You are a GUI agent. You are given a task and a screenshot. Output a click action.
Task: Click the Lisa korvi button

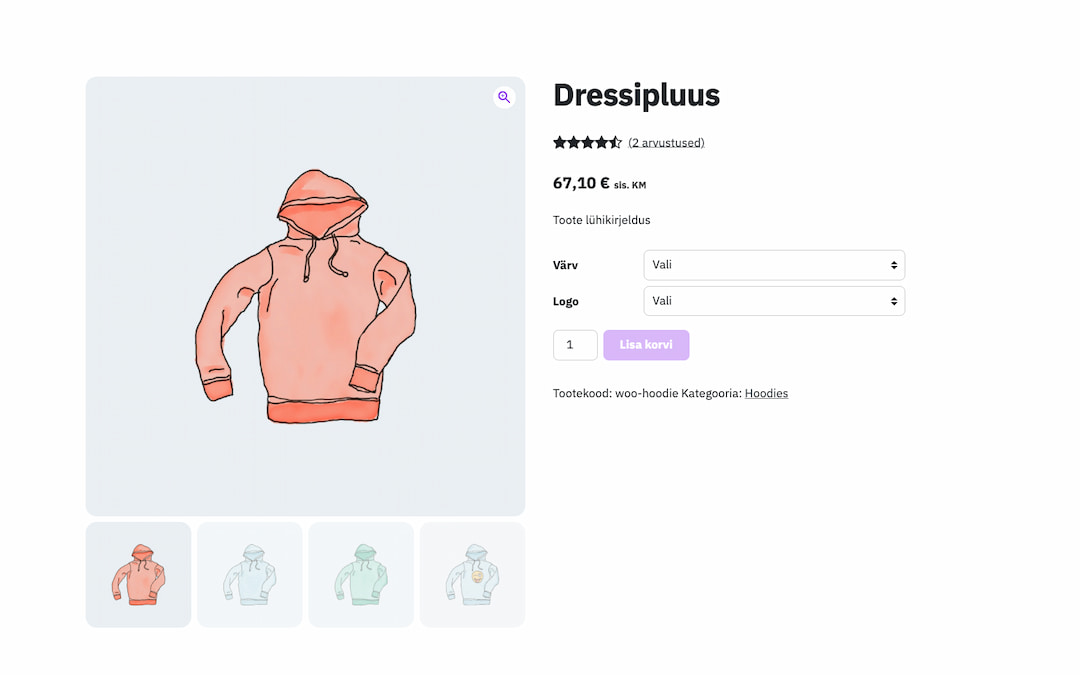pos(646,345)
